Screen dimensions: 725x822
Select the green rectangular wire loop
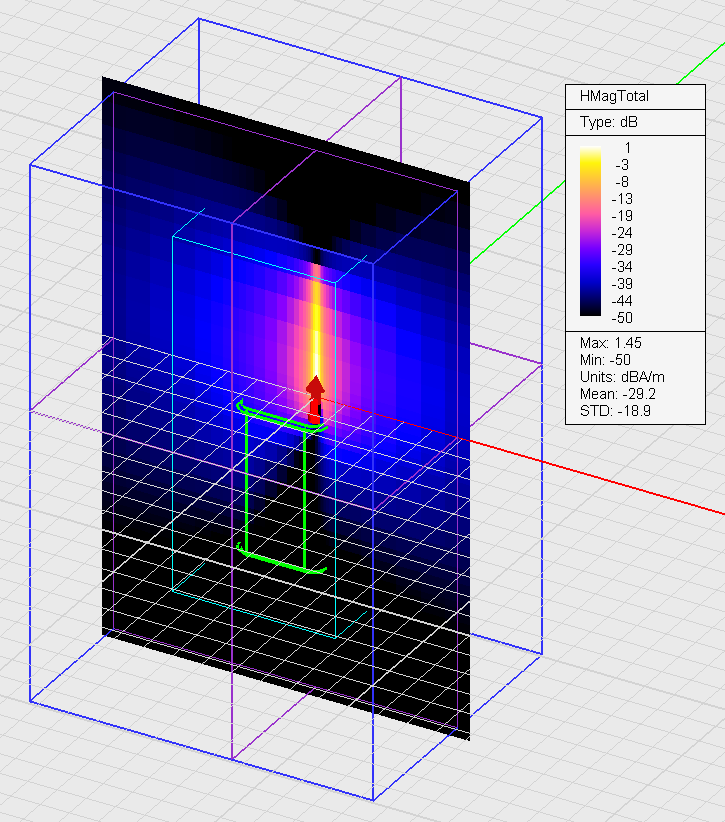[x=247, y=480]
